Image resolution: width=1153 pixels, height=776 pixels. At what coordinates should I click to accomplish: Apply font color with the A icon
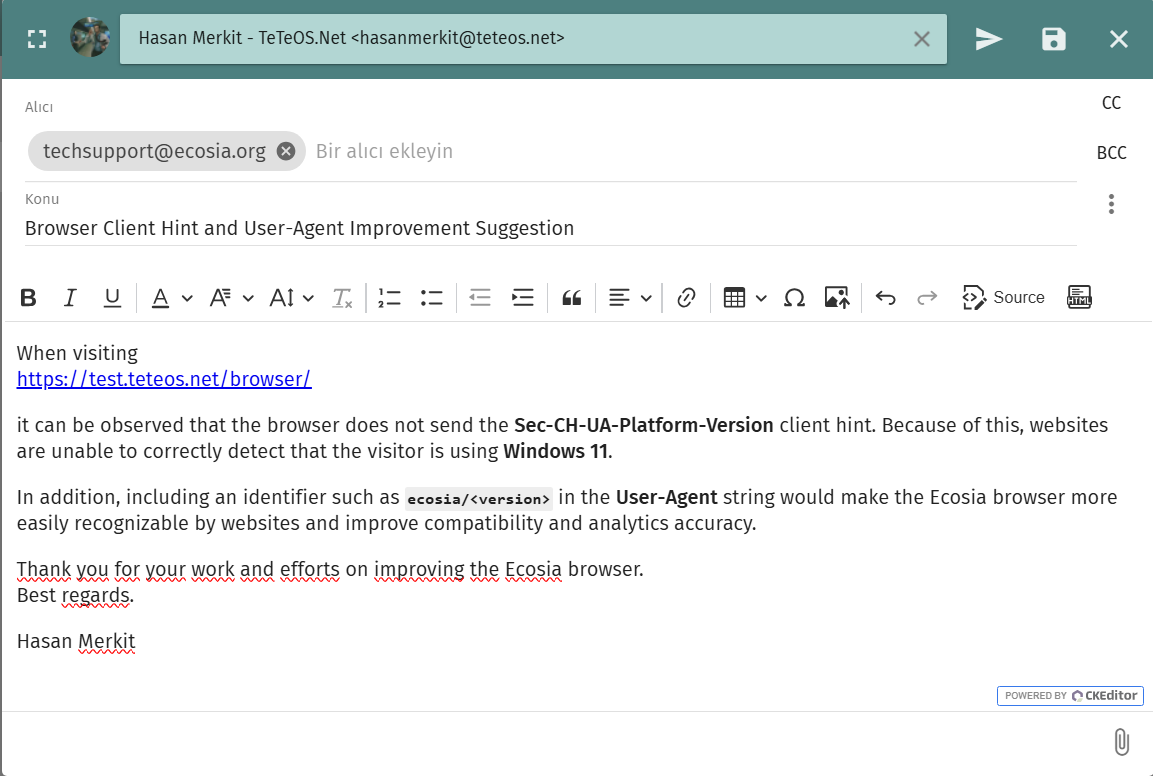pyautogui.click(x=160, y=298)
